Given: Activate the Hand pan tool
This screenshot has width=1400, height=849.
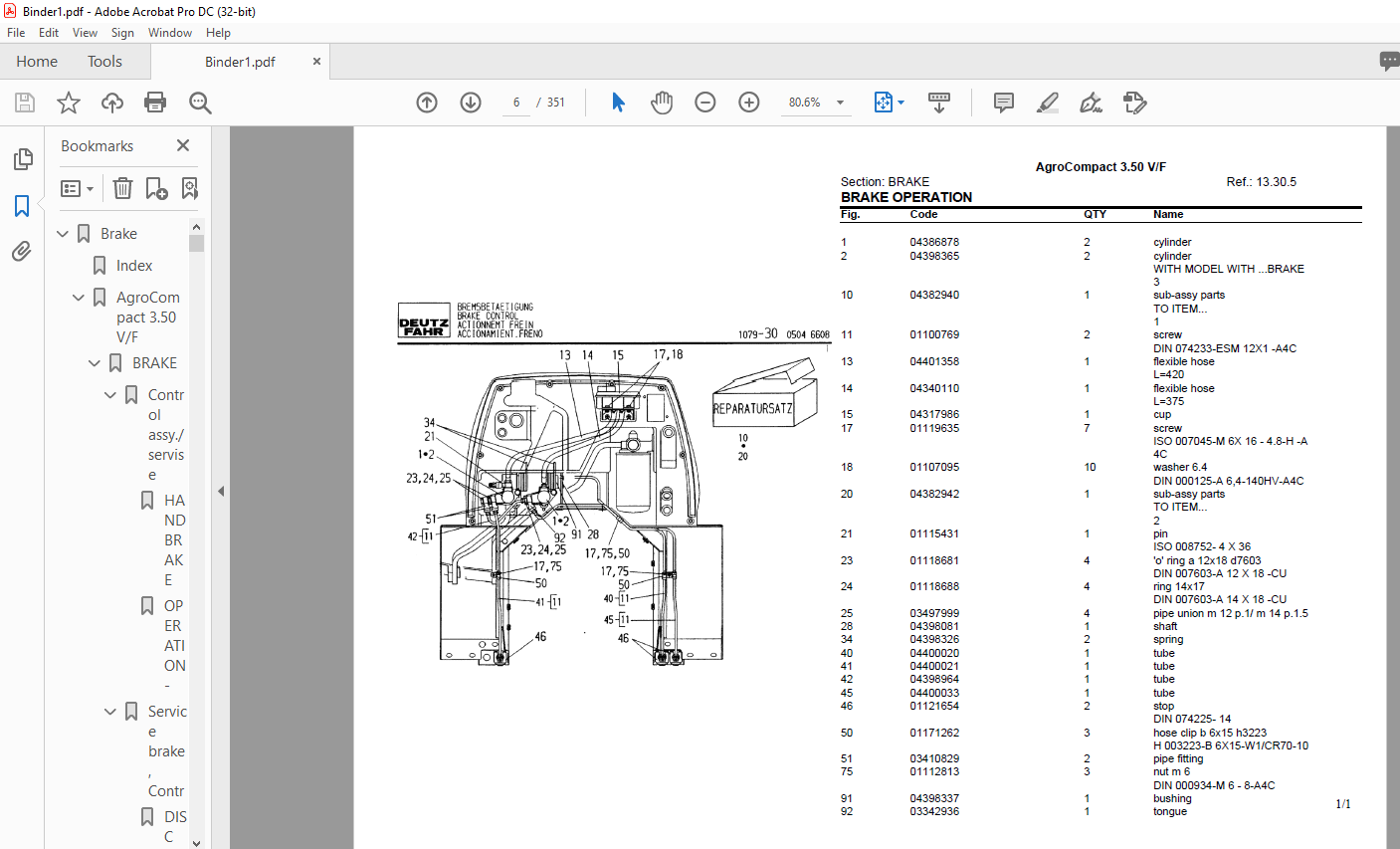Looking at the screenshot, I should click(x=662, y=103).
